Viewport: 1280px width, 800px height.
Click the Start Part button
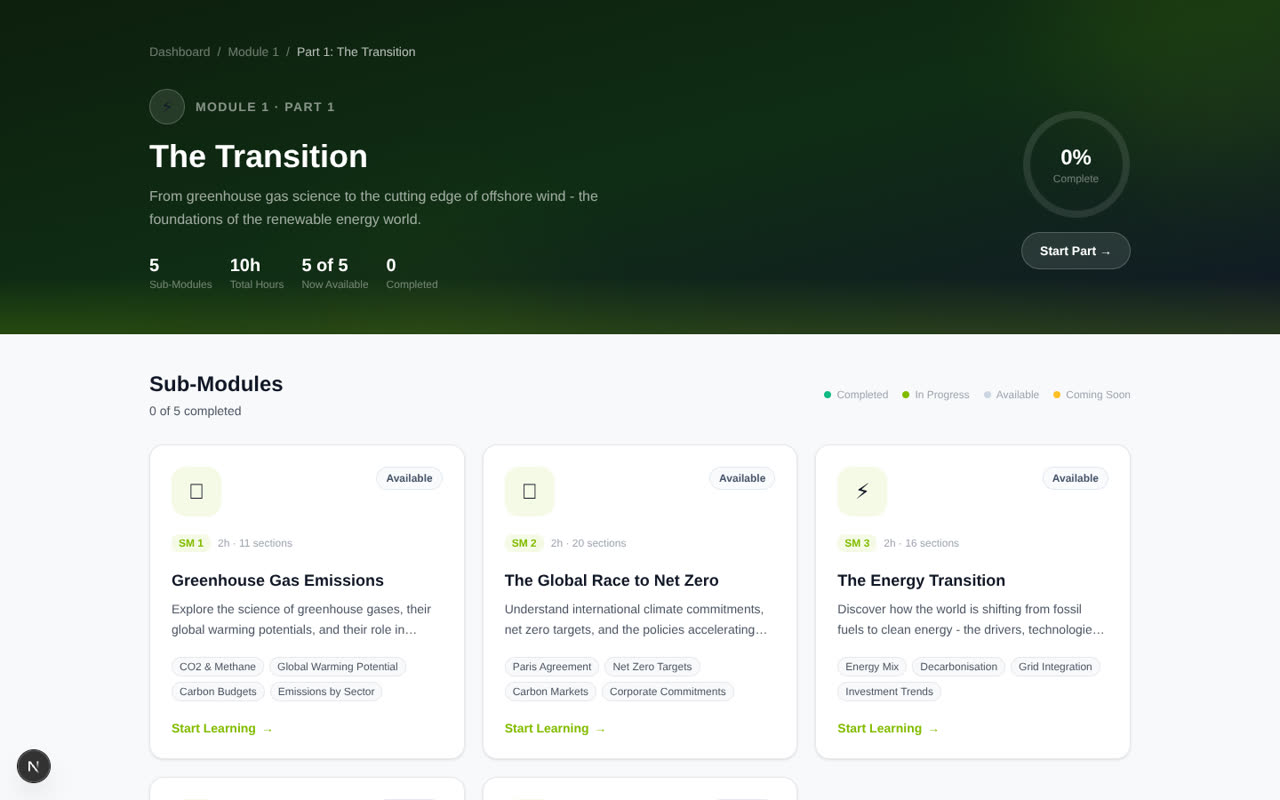[x=1076, y=251]
